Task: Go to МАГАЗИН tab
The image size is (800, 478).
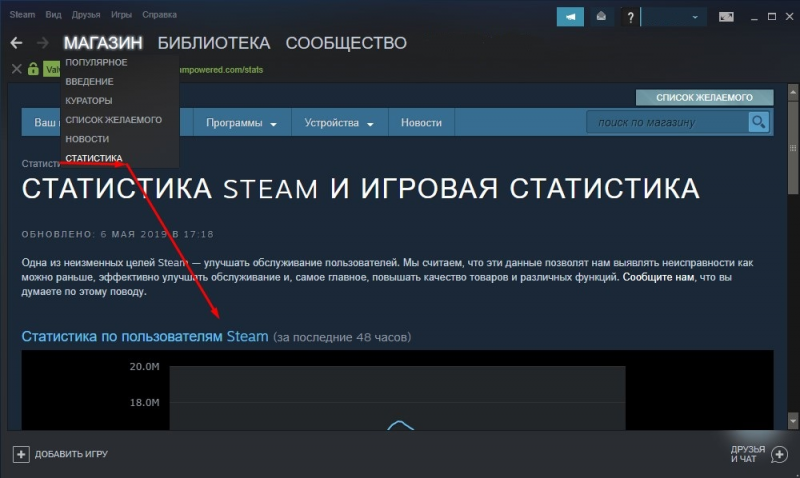Action: (103, 43)
